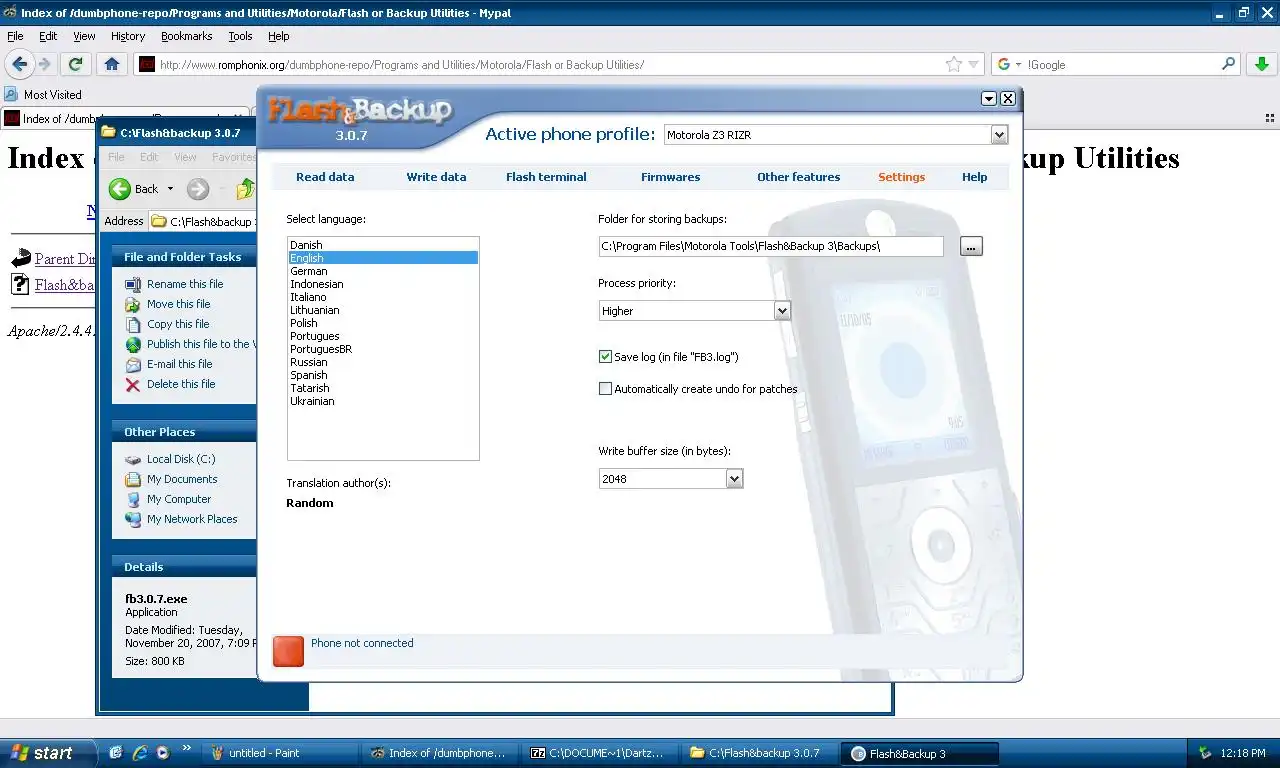Viewport: 1280px width, 768px height.
Task: Click the browser back arrow button
Action: click(x=19, y=64)
